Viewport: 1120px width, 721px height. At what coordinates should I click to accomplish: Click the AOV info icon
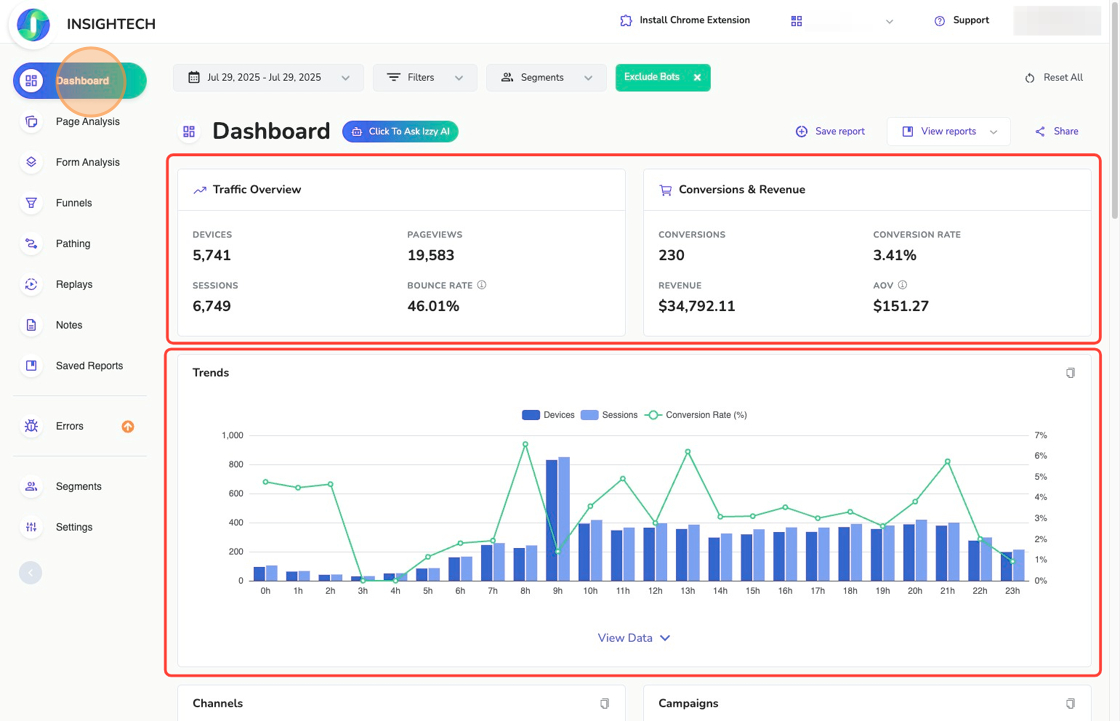903,285
